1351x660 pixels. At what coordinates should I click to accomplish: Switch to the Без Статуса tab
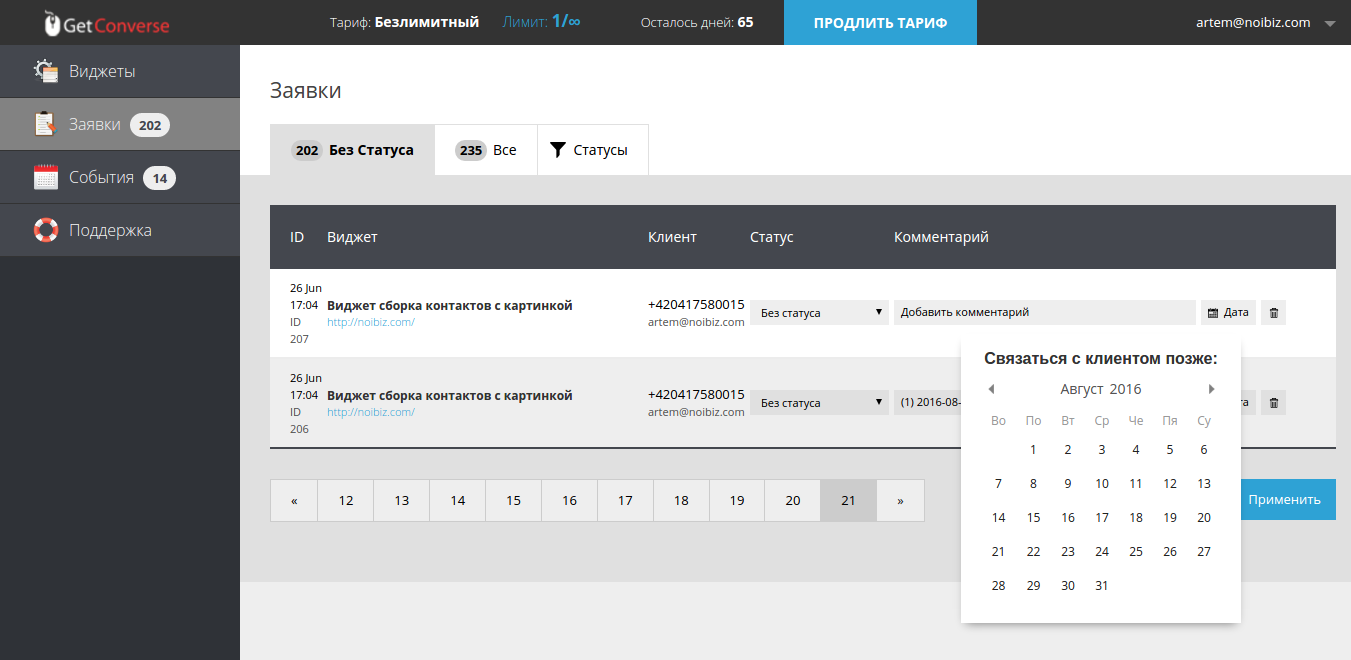coord(352,150)
